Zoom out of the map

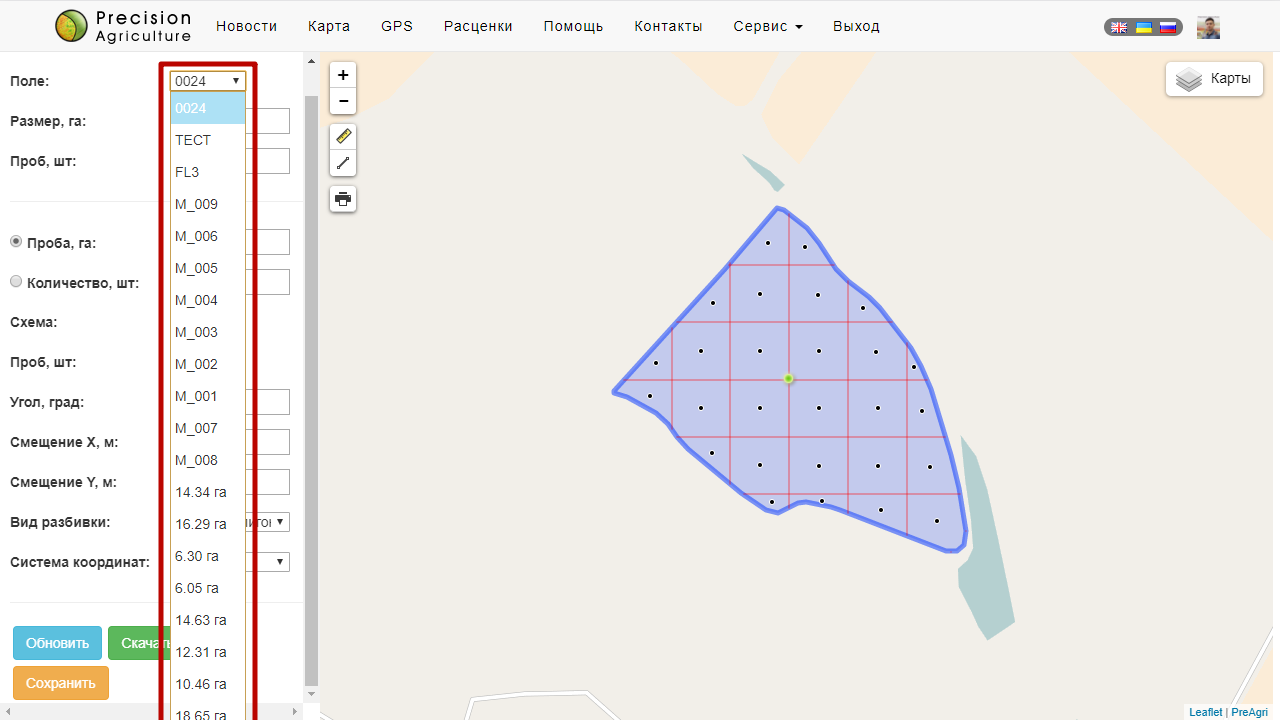point(343,101)
